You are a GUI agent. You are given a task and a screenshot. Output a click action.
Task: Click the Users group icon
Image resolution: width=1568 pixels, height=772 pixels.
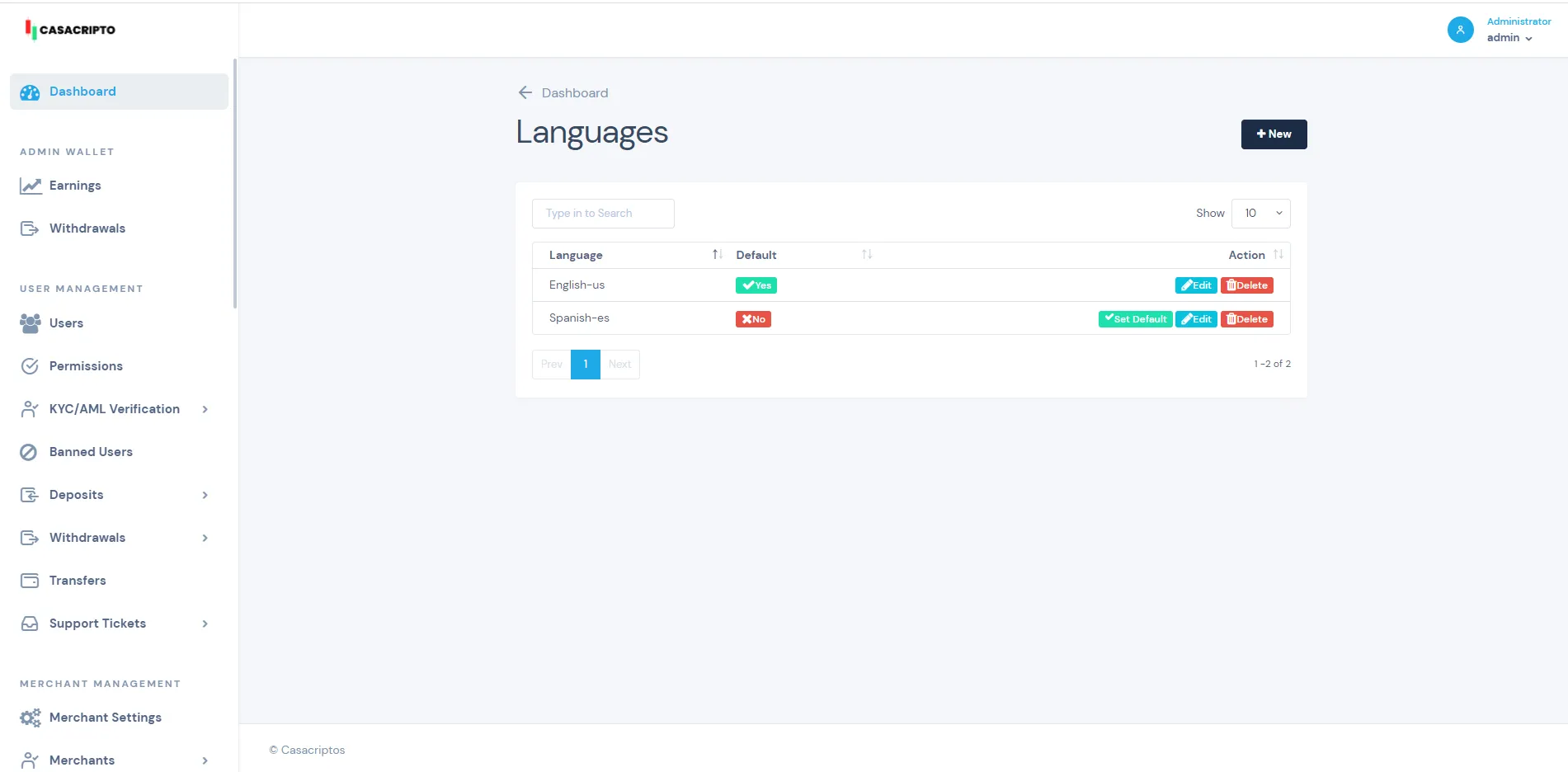pyautogui.click(x=30, y=323)
